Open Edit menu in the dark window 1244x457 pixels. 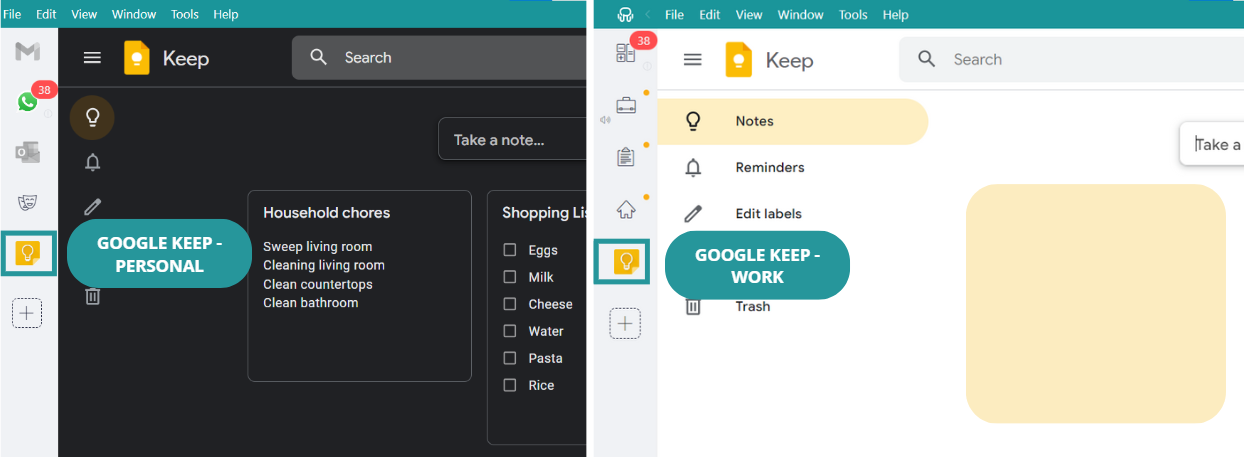tap(46, 14)
